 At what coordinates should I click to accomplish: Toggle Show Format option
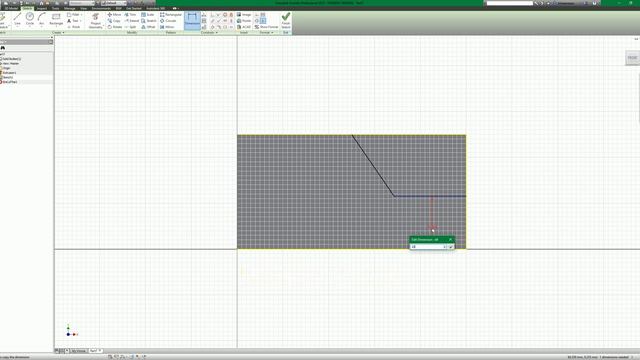tap(267, 27)
